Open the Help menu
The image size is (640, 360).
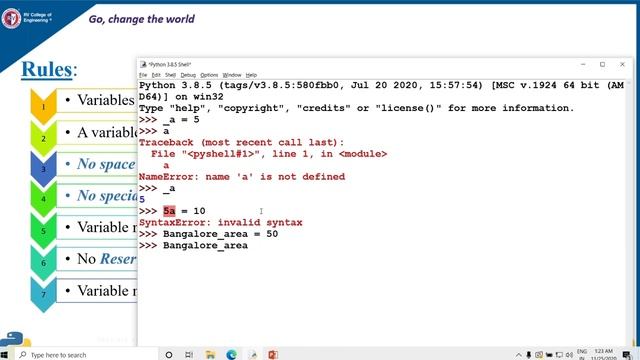pyautogui.click(x=251, y=75)
